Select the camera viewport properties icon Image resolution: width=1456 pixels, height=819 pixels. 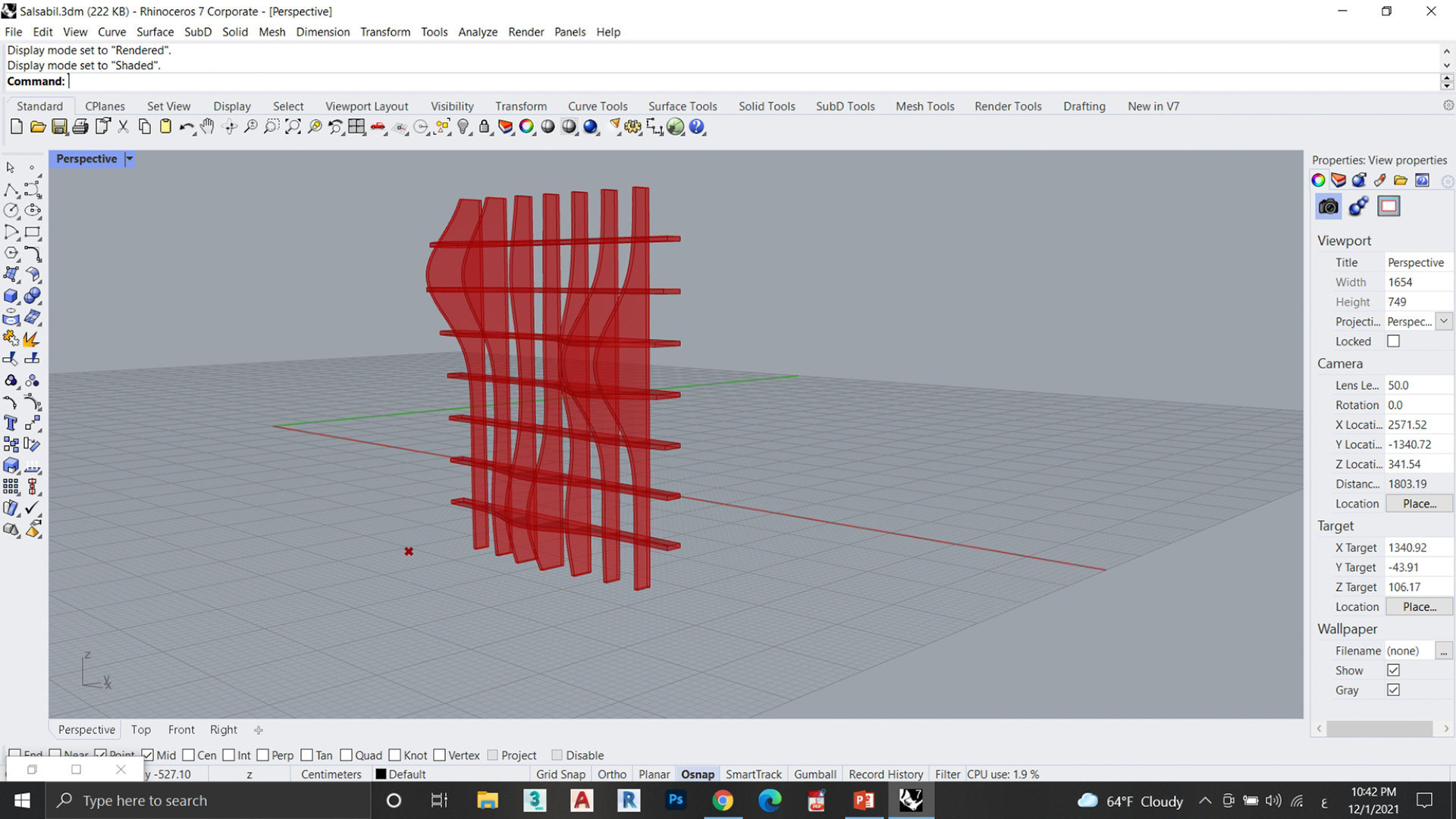tap(1328, 206)
